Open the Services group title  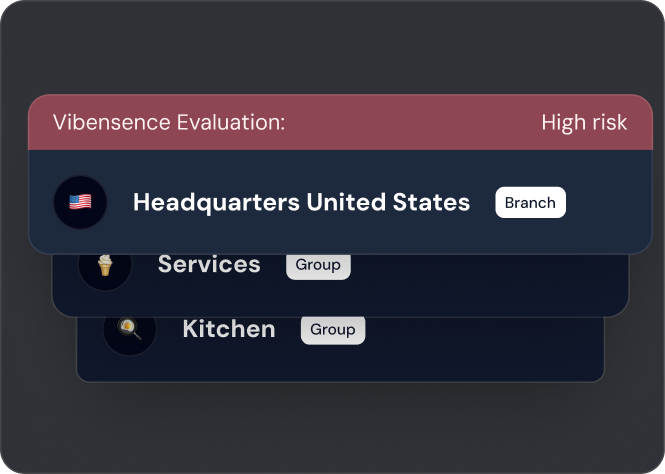(x=209, y=265)
